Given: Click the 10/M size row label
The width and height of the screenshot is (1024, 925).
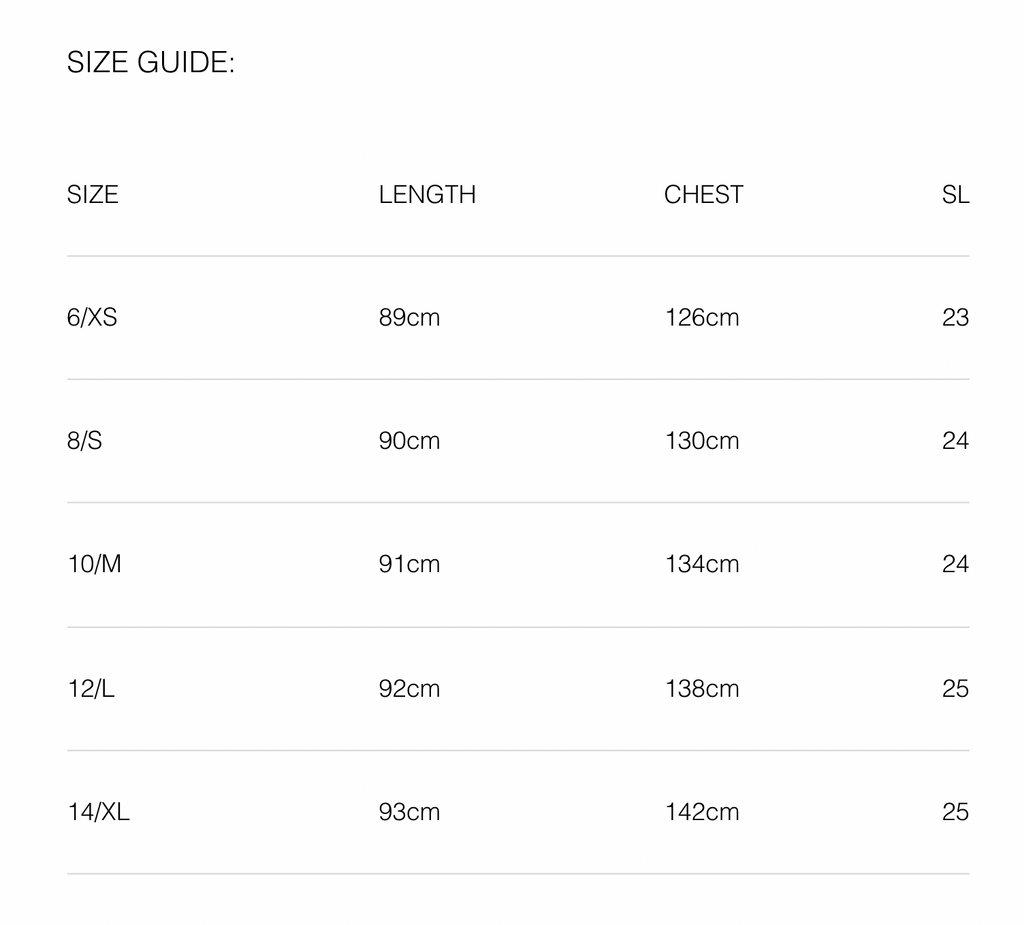Looking at the screenshot, I should pos(94,564).
